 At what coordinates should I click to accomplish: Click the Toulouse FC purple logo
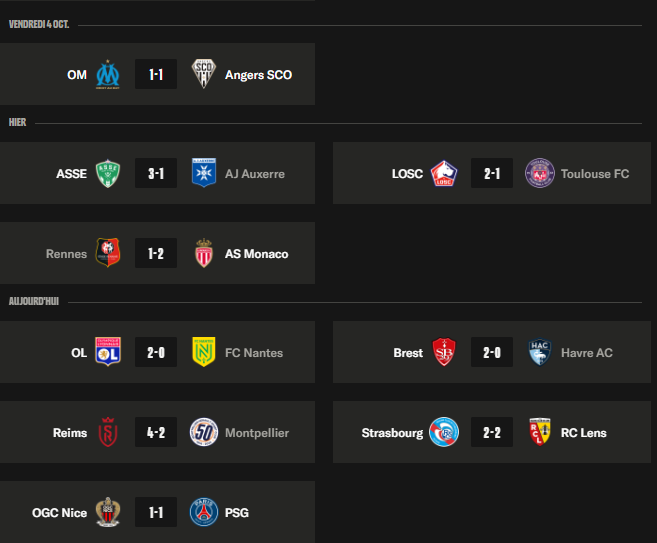(x=540, y=173)
